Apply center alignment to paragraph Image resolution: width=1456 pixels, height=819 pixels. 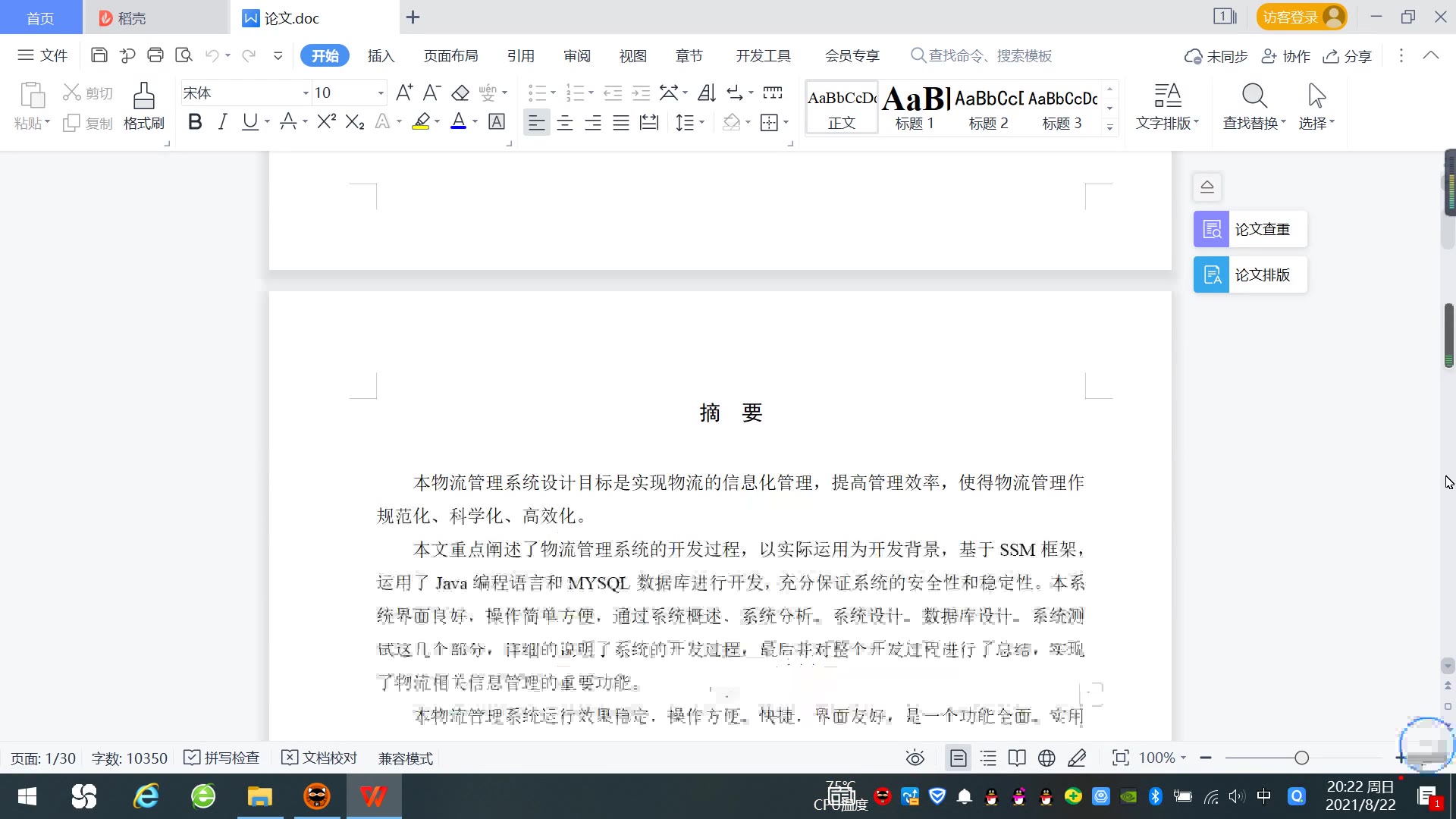coord(565,123)
